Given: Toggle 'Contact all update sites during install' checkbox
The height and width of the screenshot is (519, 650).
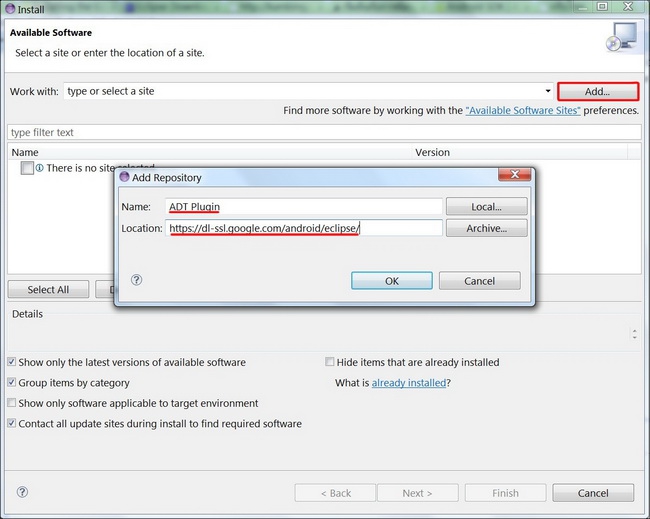Looking at the screenshot, I should (x=12, y=423).
